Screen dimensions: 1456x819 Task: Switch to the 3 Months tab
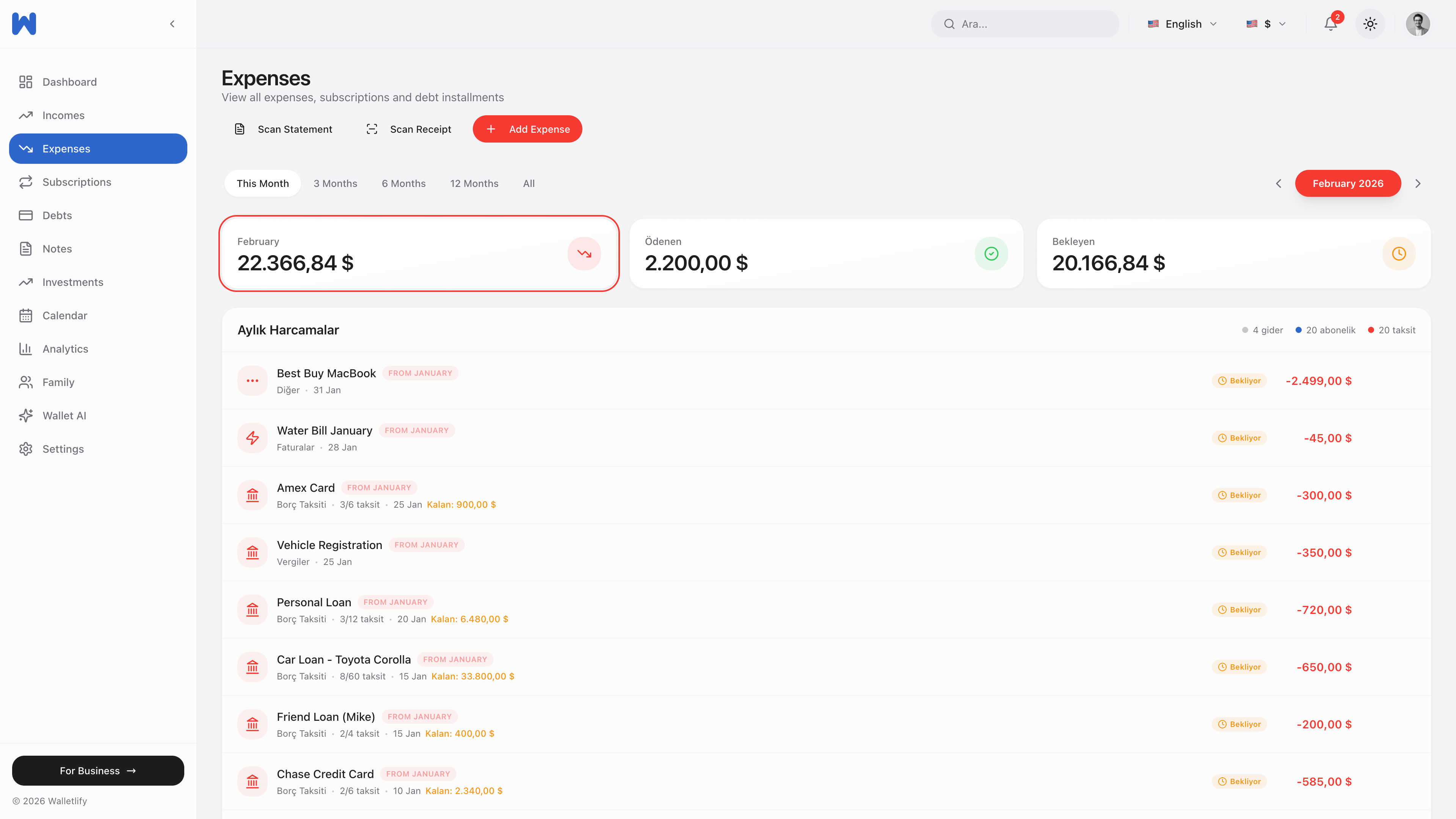335,184
